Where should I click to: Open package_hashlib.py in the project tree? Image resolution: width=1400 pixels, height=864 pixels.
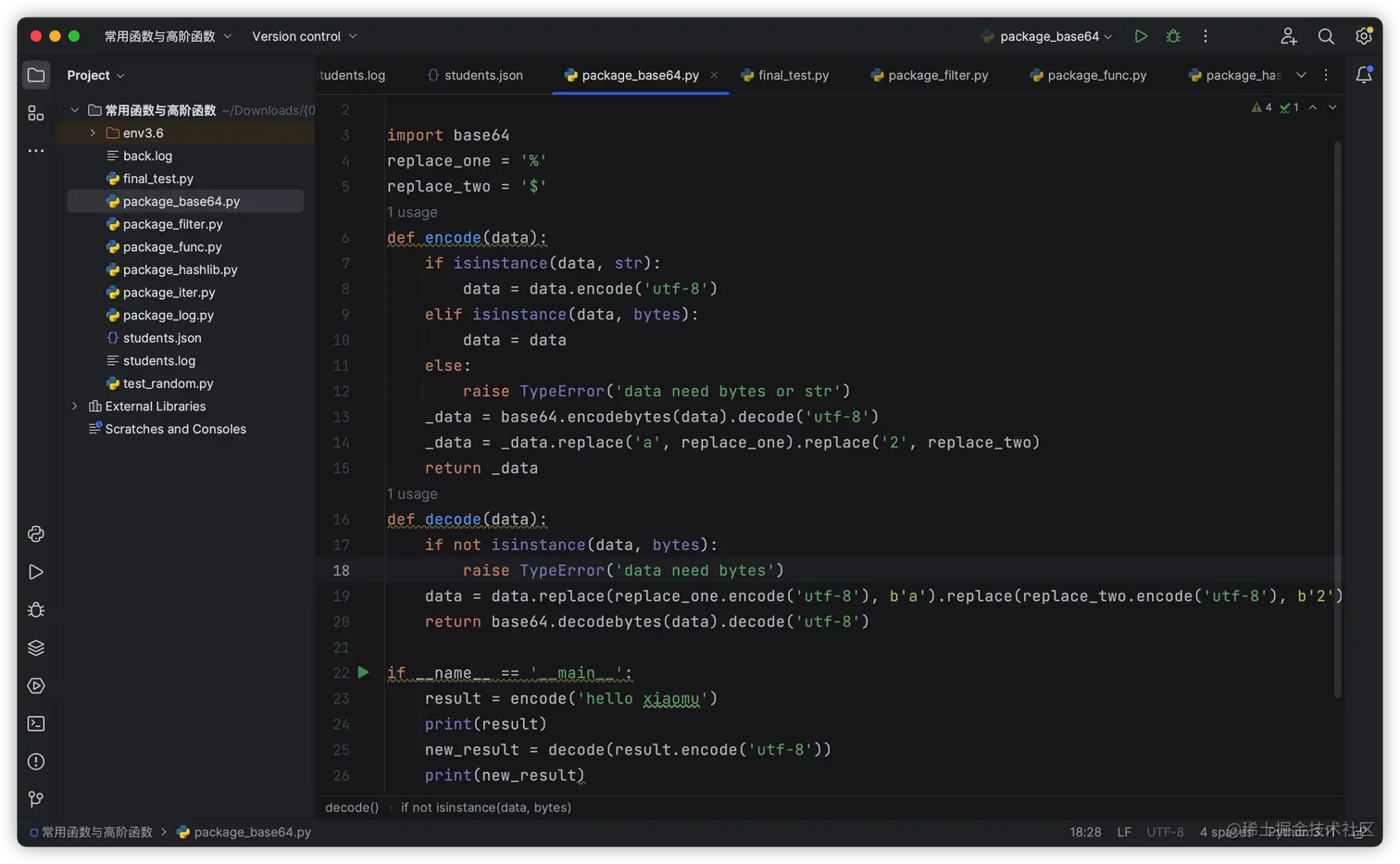[x=181, y=269]
